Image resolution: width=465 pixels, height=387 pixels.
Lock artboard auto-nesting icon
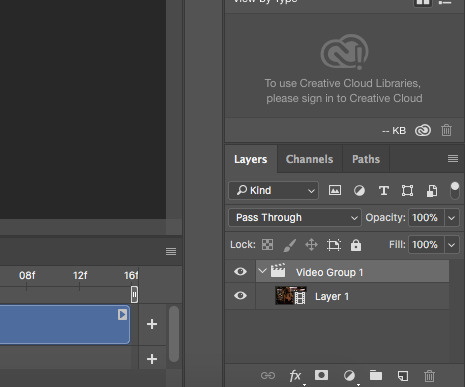pos(334,245)
